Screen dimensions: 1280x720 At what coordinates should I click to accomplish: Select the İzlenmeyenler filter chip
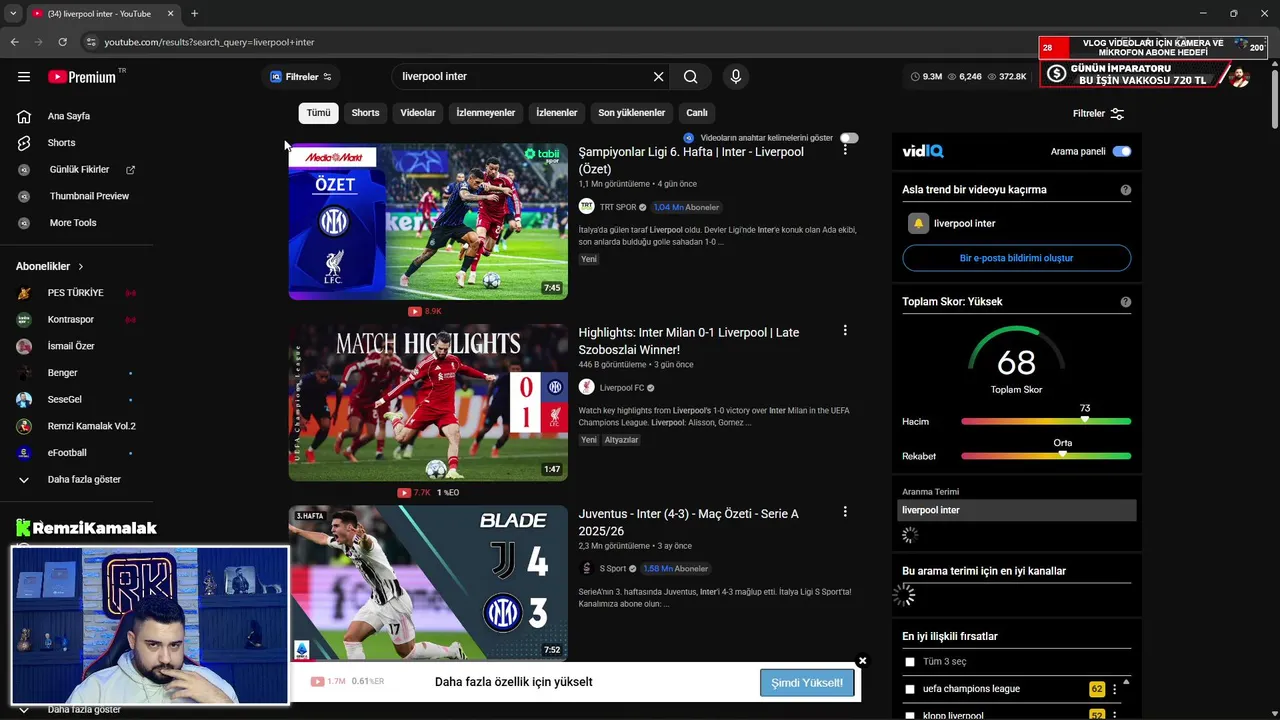tap(485, 113)
